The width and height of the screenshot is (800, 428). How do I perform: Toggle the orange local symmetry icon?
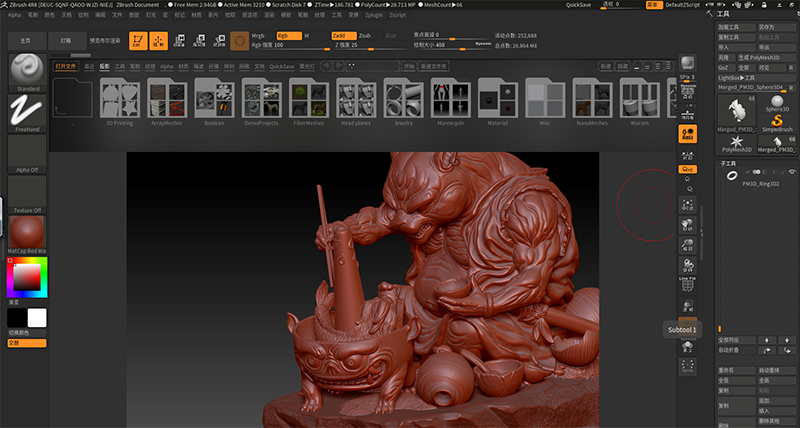[688, 134]
